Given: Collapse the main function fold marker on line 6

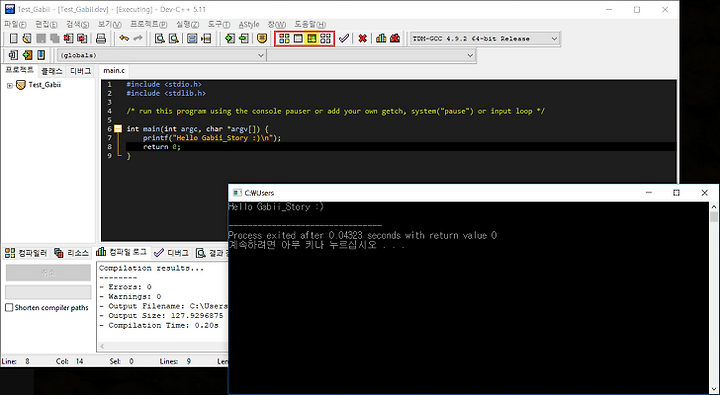Looking at the screenshot, I should [118, 129].
